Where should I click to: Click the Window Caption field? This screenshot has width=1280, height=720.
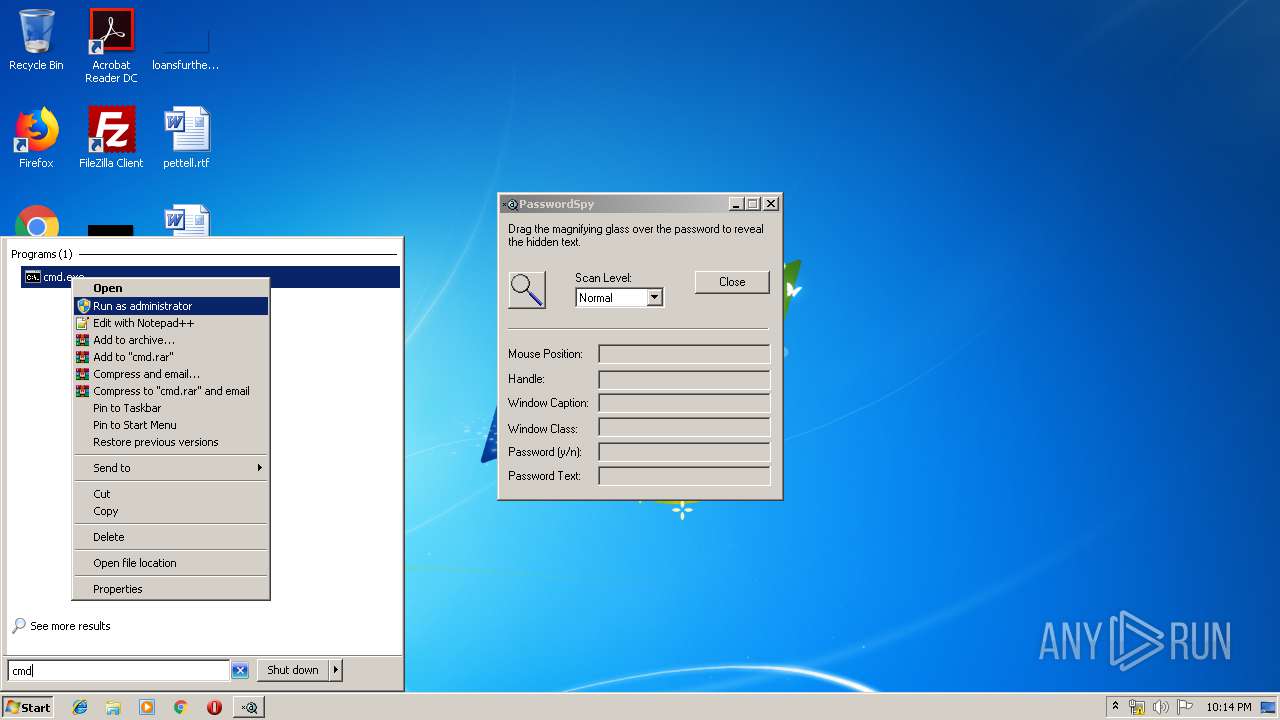[x=684, y=403]
